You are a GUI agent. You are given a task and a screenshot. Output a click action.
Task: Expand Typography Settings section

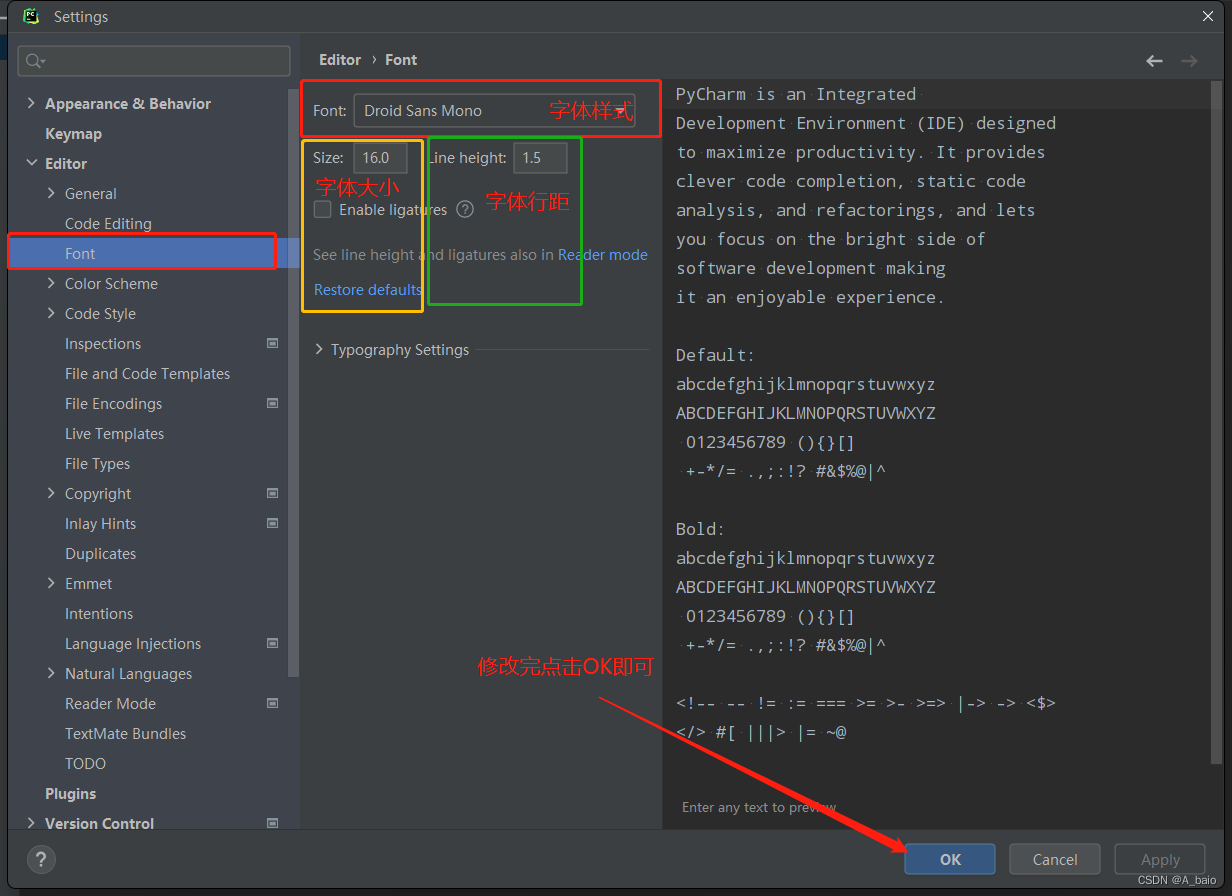(x=319, y=350)
